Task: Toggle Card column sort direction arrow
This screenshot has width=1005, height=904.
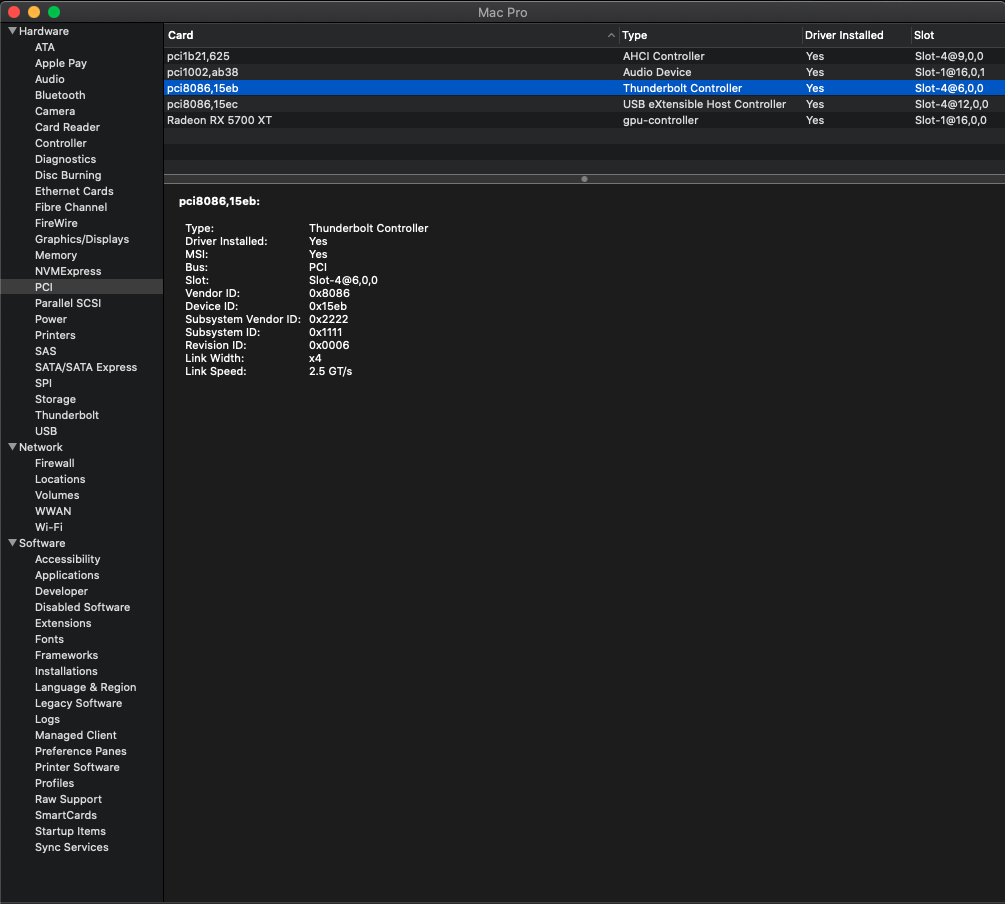Action: [611, 35]
